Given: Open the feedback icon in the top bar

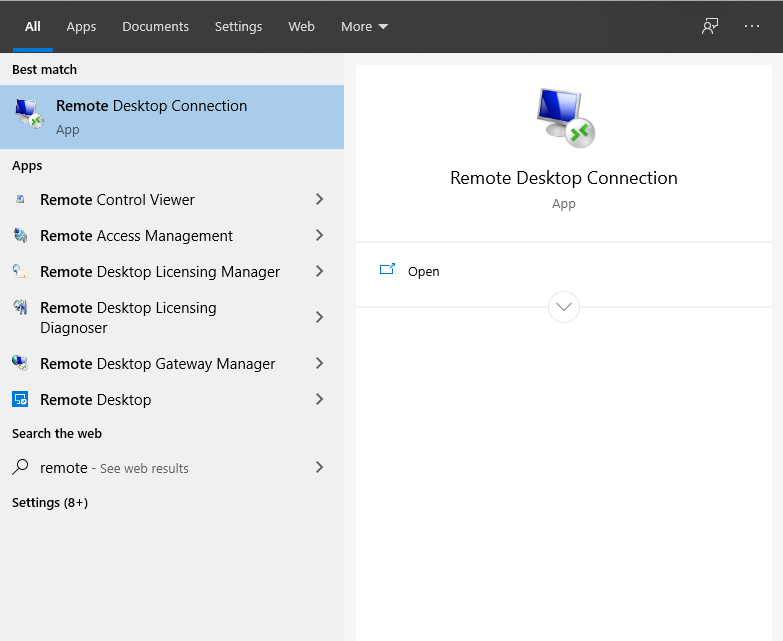Looking at the screenshot, I should pyautogui.click(x=710, y=26).
